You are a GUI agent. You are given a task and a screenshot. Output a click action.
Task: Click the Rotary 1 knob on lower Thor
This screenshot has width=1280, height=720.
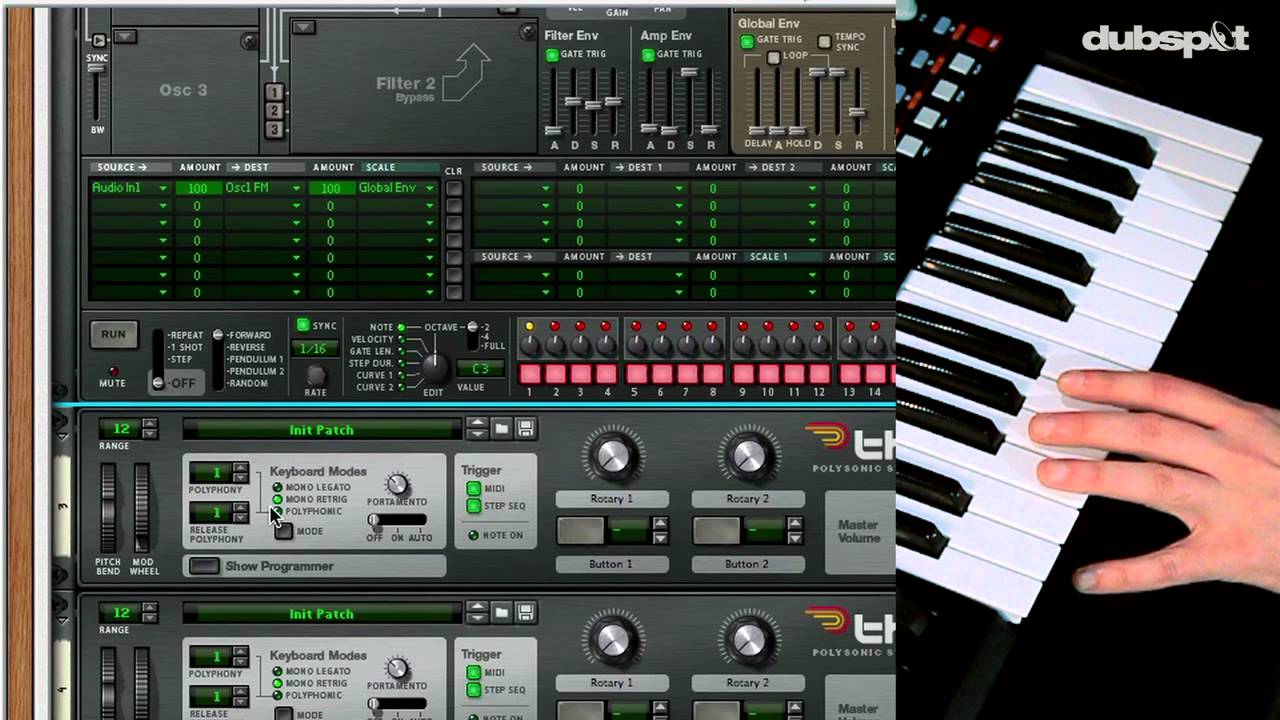click(612, 640)
